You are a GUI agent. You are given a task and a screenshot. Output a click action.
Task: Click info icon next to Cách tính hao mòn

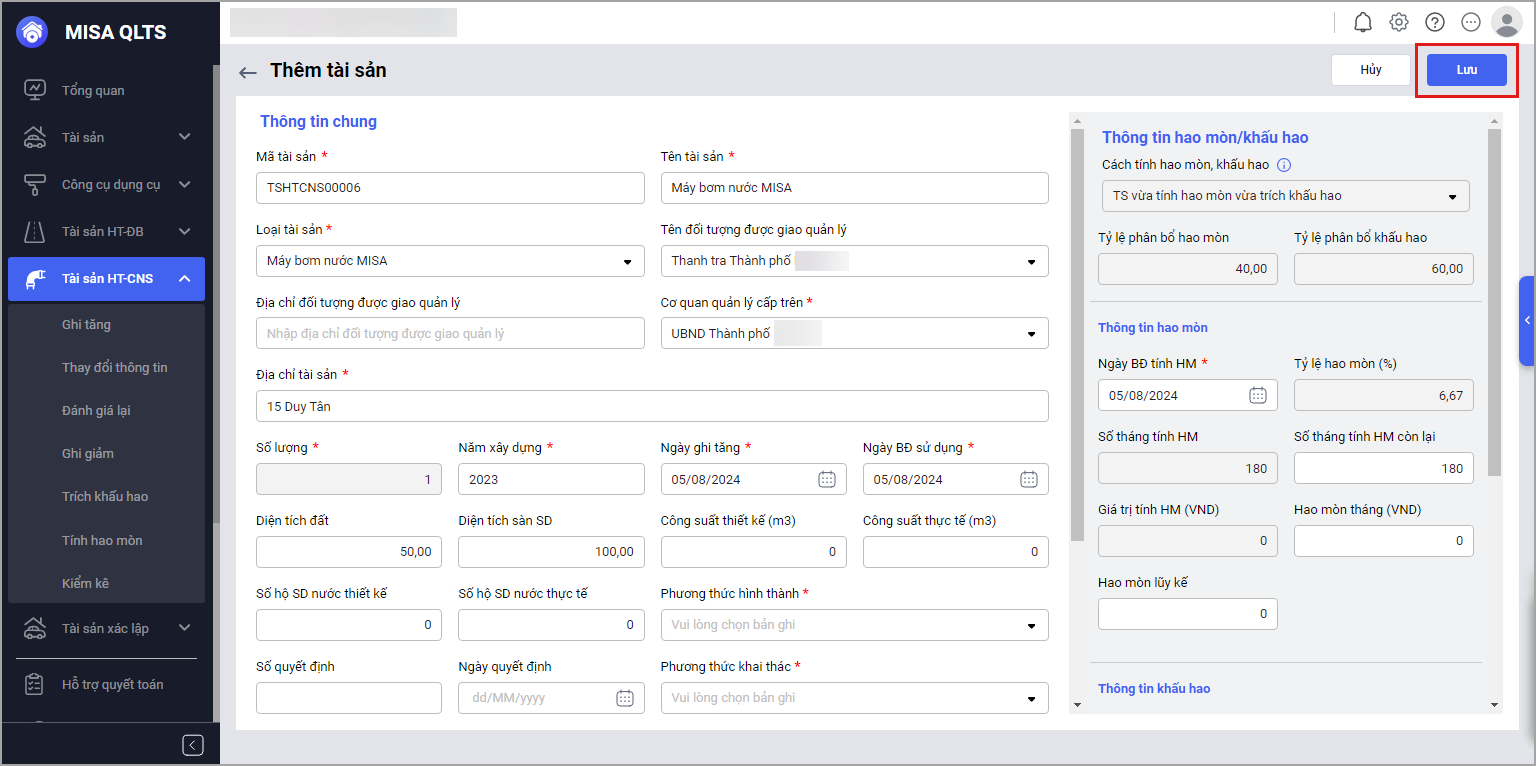(1285, 165)
